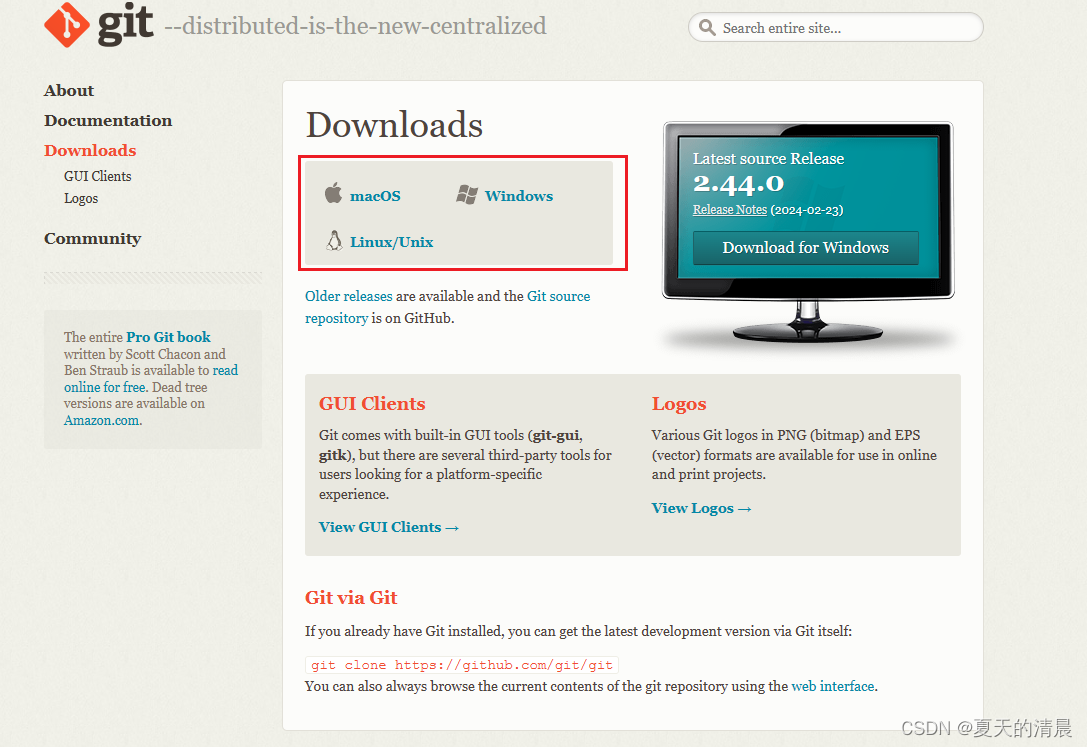The image size is (1087, 747).
Task: Click the GUI Clients section heading
Action: (372, 403)
